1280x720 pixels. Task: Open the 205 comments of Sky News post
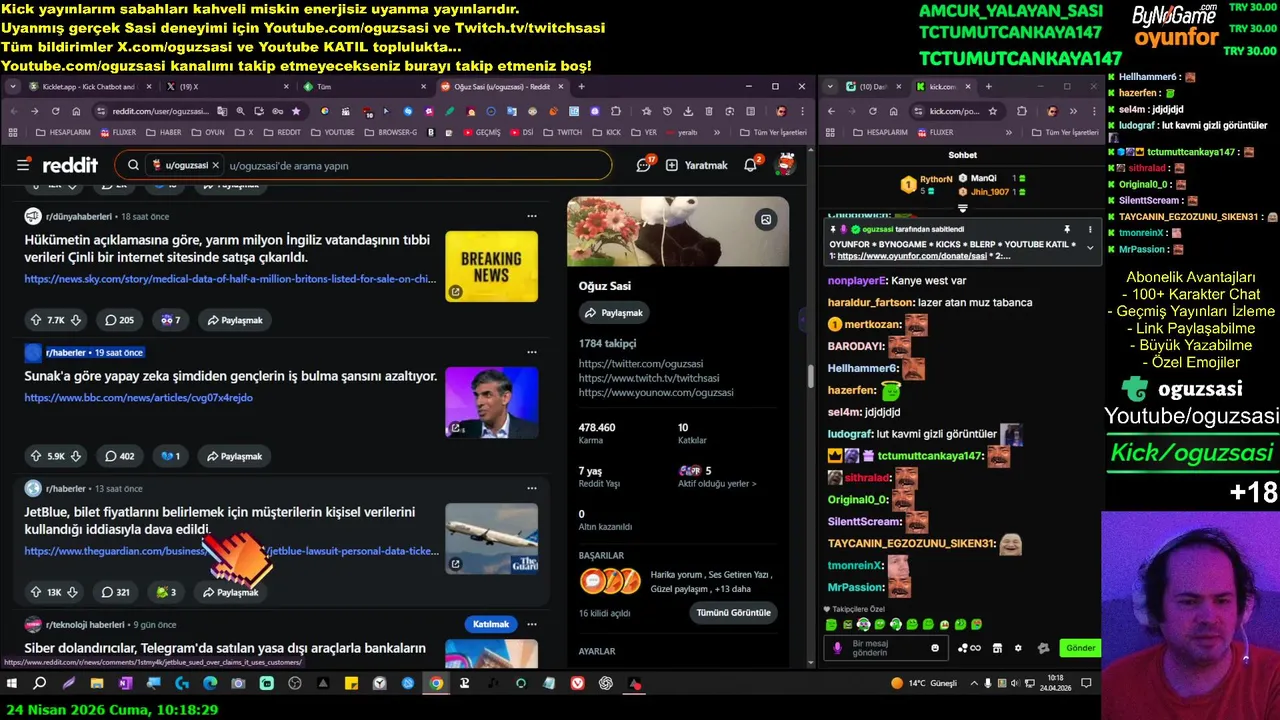(120, 320)
